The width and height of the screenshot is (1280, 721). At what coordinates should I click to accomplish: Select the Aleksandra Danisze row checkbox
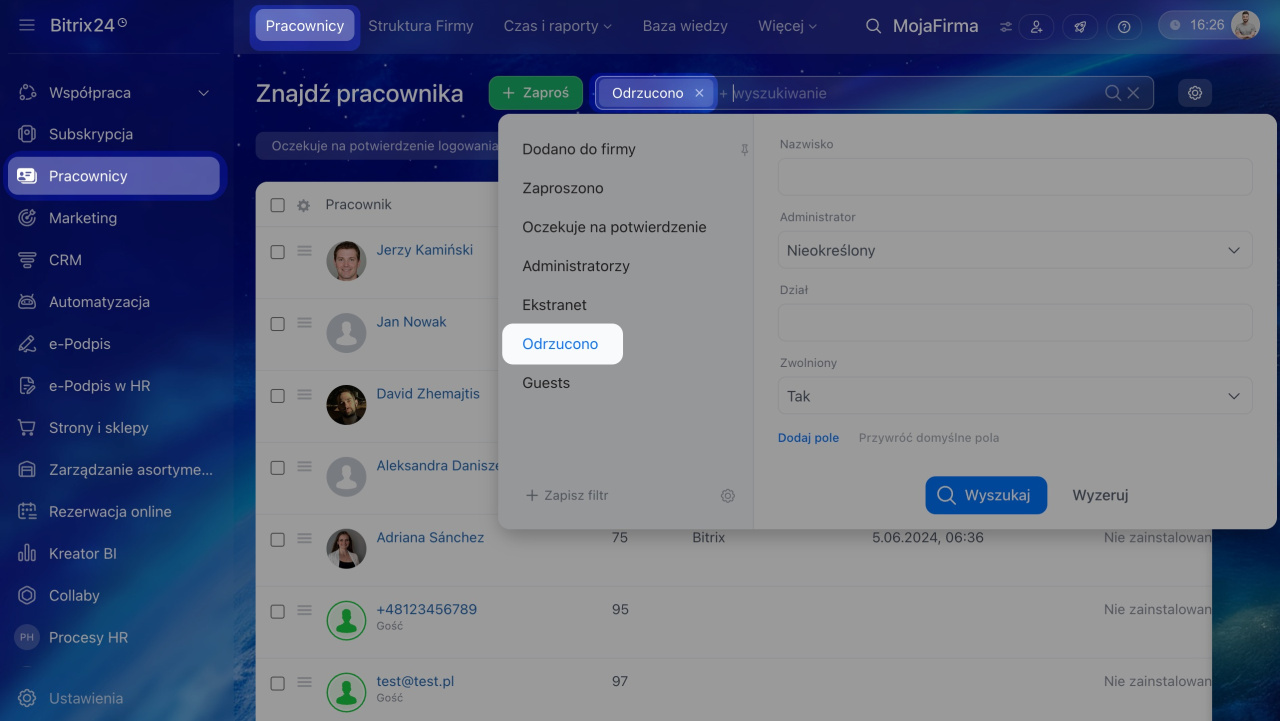tap(277, 468)
